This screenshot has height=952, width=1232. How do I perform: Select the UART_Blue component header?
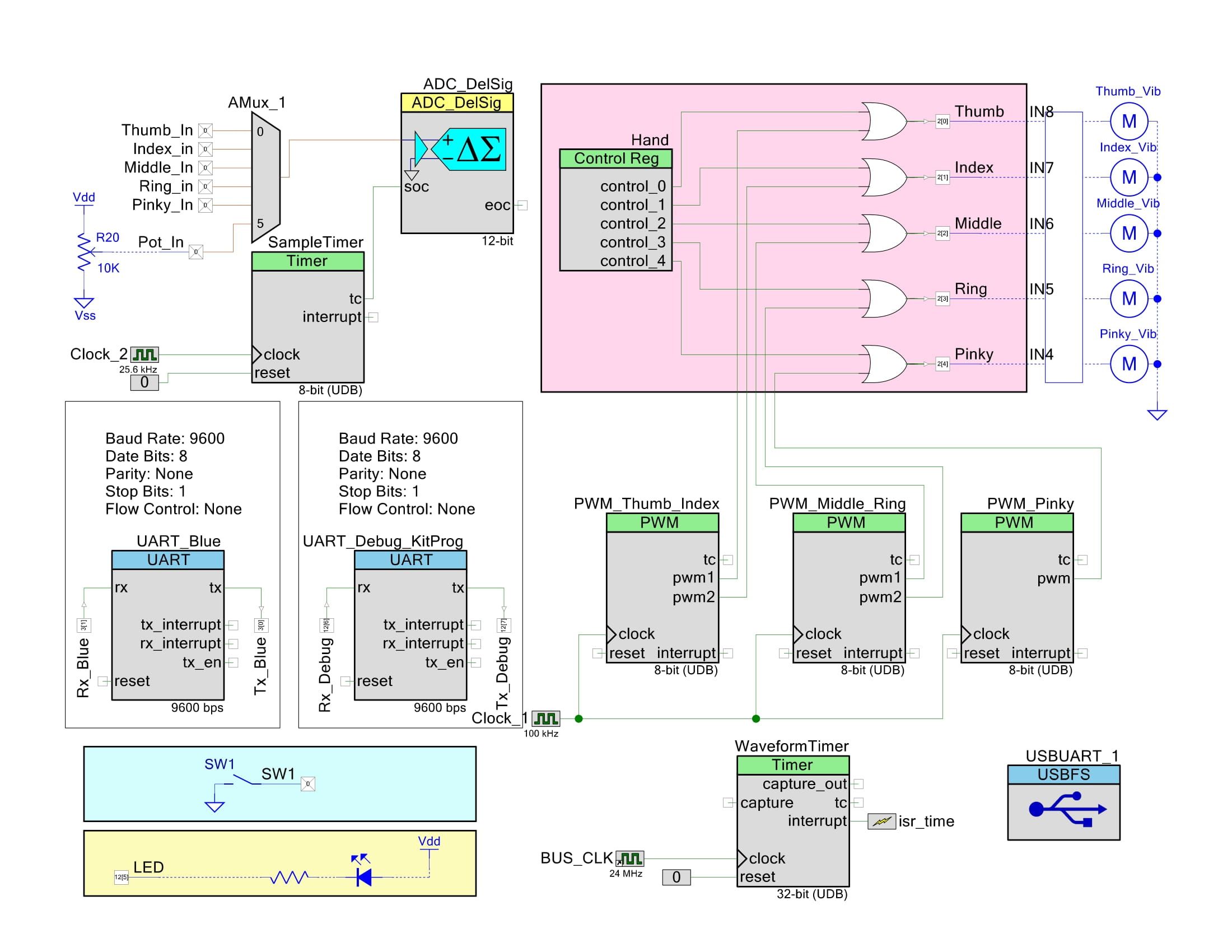click(x=167, y=561)
